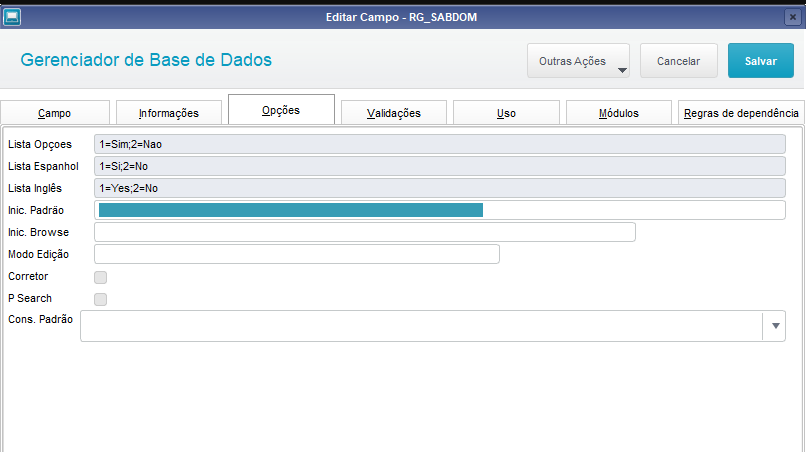Click the Cons. Padrão combo box field

click(433, 326)
